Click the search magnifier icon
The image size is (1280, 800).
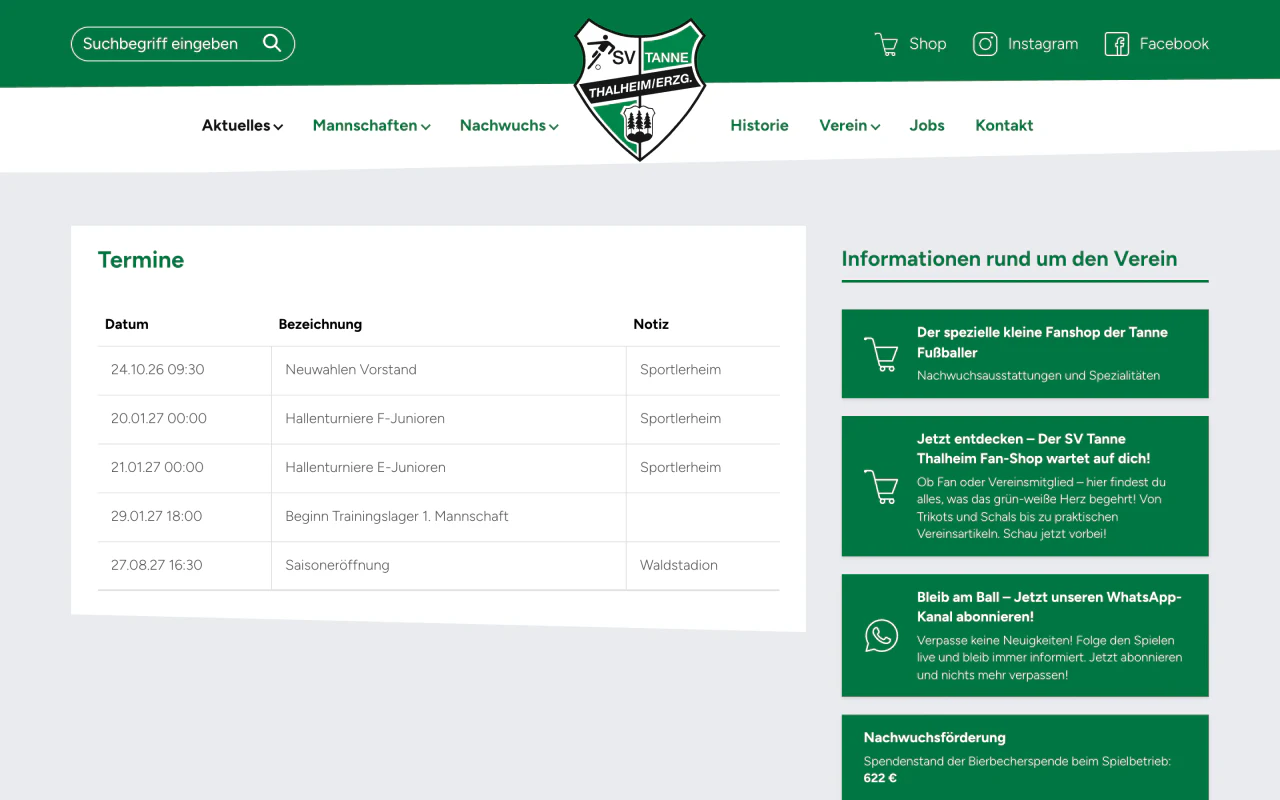click(272, 43)
